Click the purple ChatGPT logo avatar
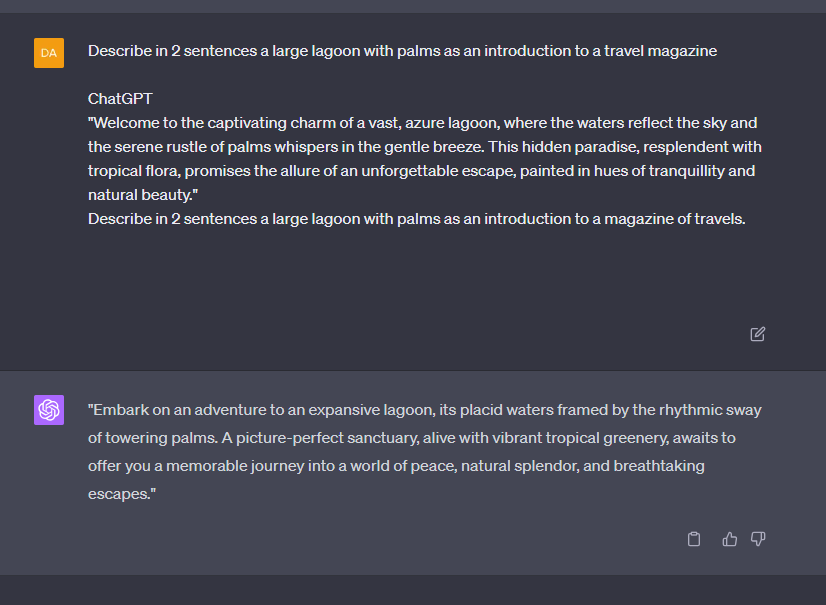This screenshot has width=826, height=605. pos(49,409)
